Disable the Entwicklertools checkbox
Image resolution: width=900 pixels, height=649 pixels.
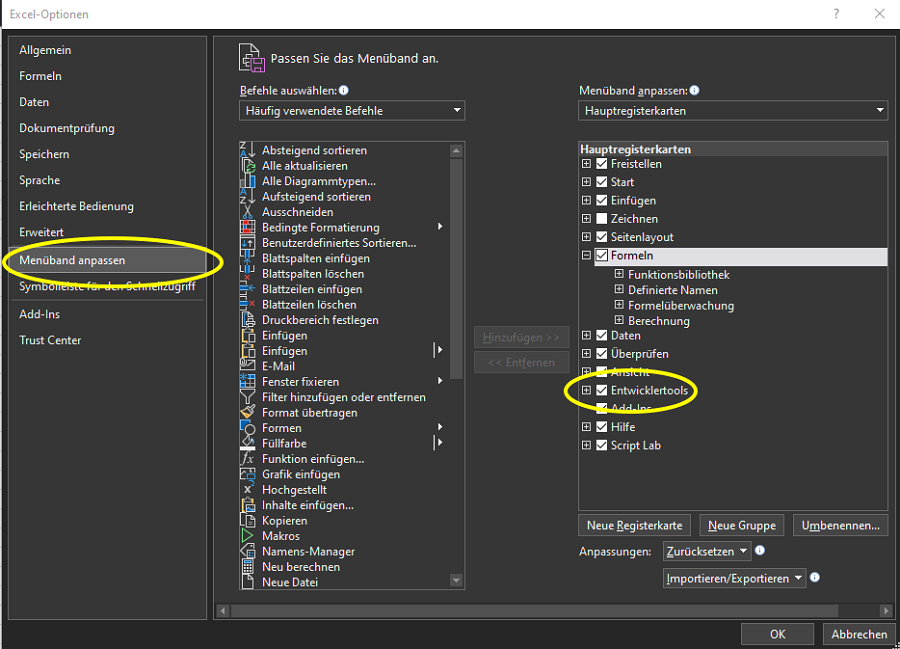click(602, 391)
